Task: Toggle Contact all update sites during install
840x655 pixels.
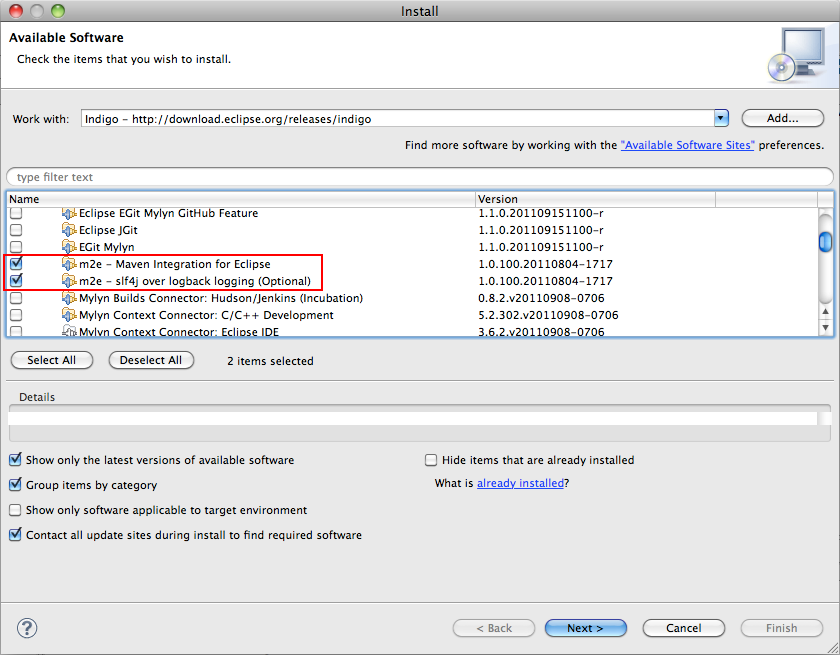Action: pos(16,534)
